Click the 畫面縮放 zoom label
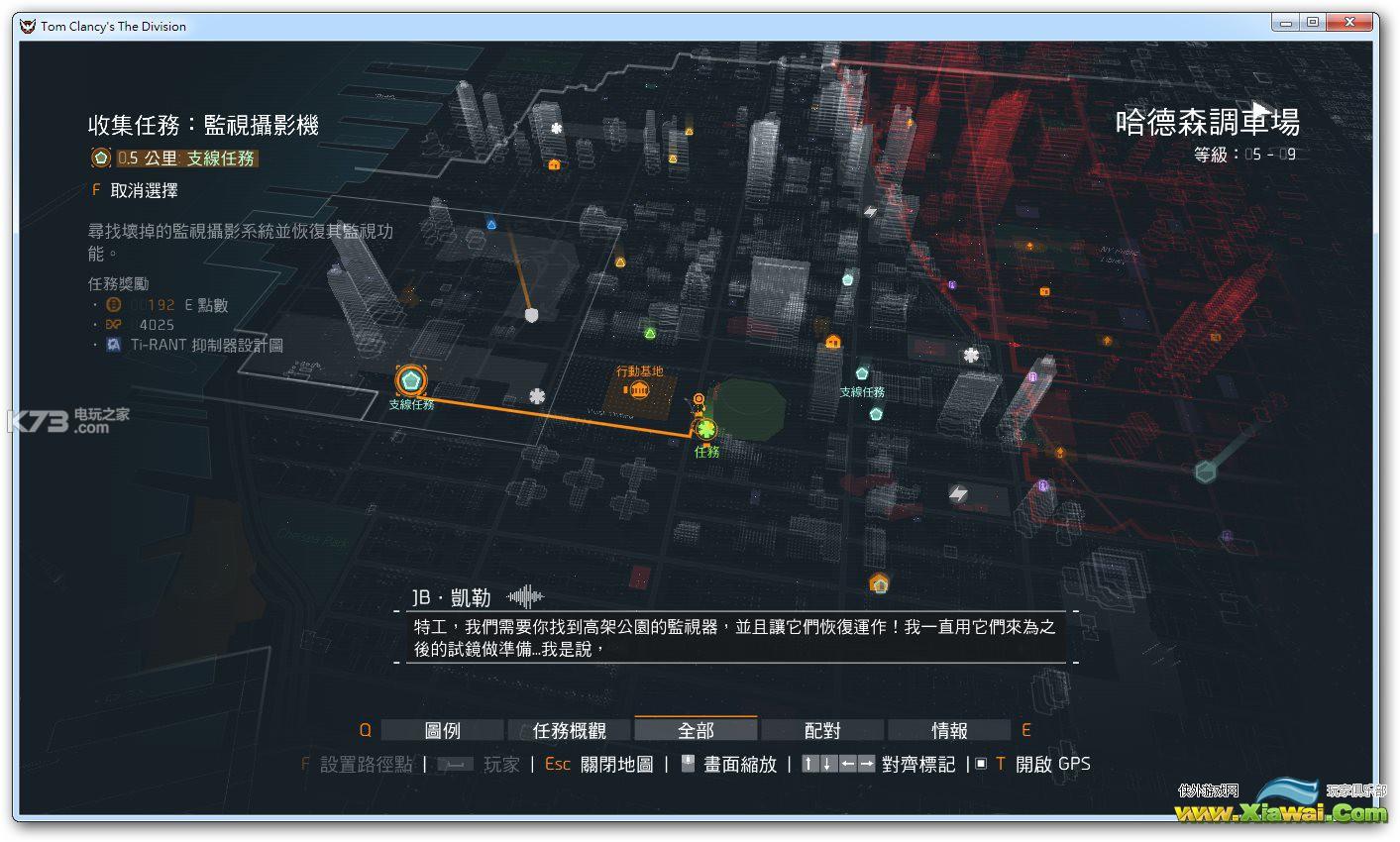This screenshot has height=842, width=1400. click(x=740, y=764)
